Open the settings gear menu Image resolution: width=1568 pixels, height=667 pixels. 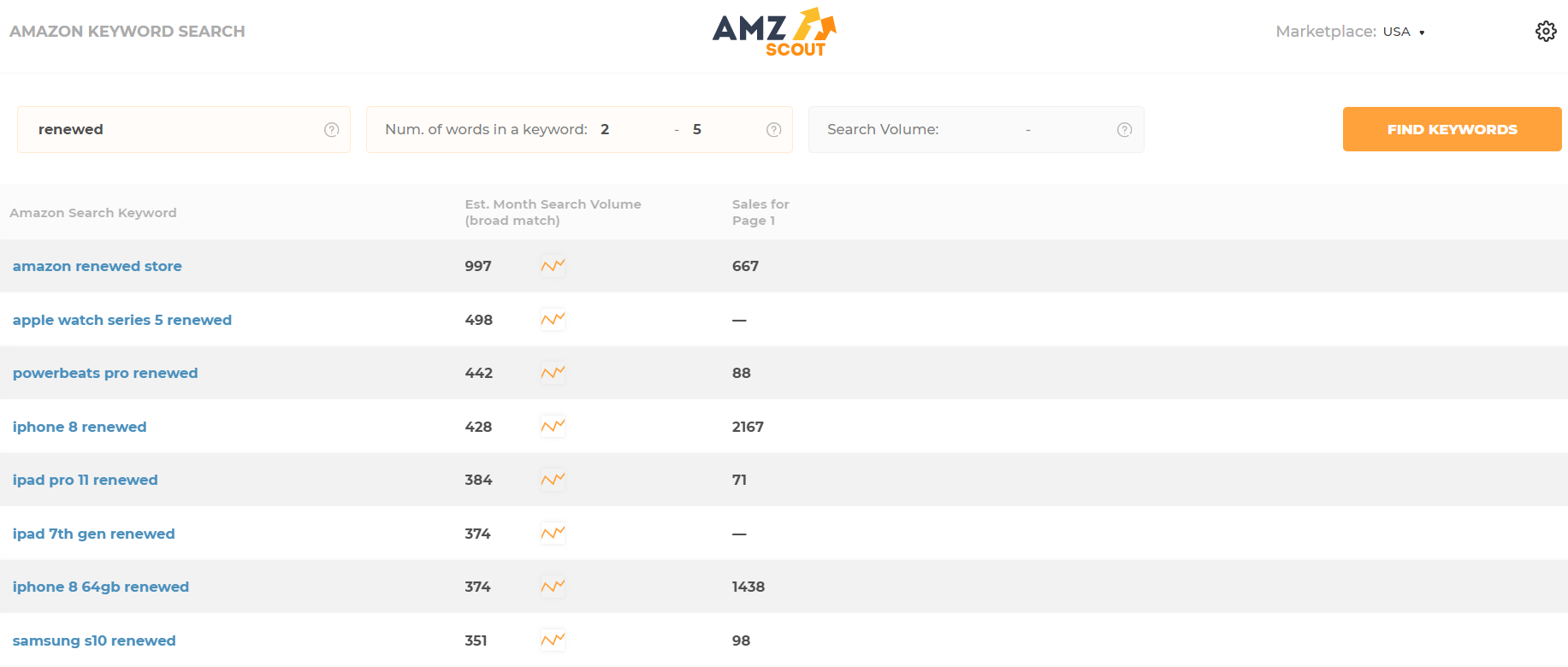1546,31
